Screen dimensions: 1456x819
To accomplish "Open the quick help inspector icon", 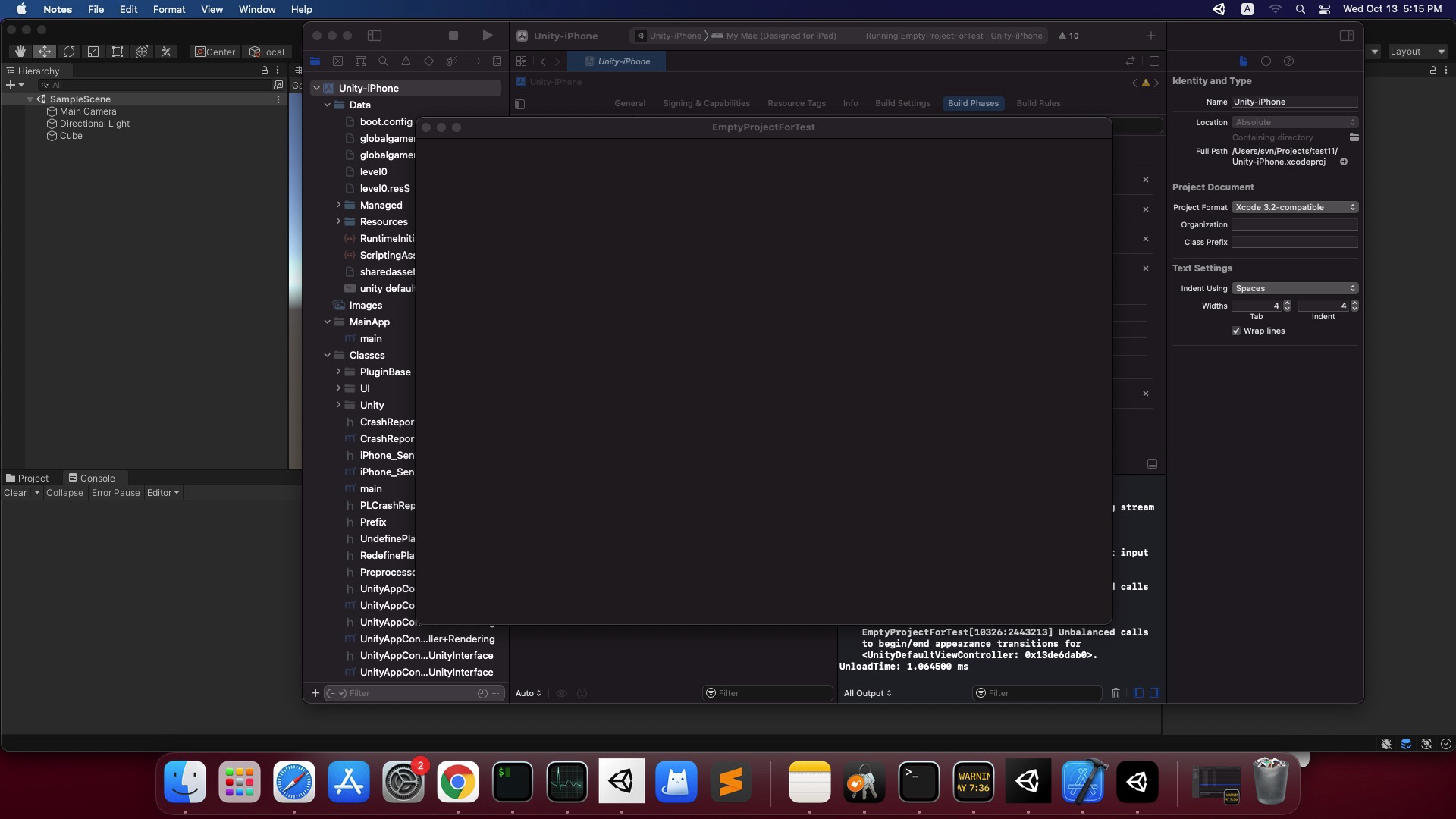I will click(x=1288, y=61).
